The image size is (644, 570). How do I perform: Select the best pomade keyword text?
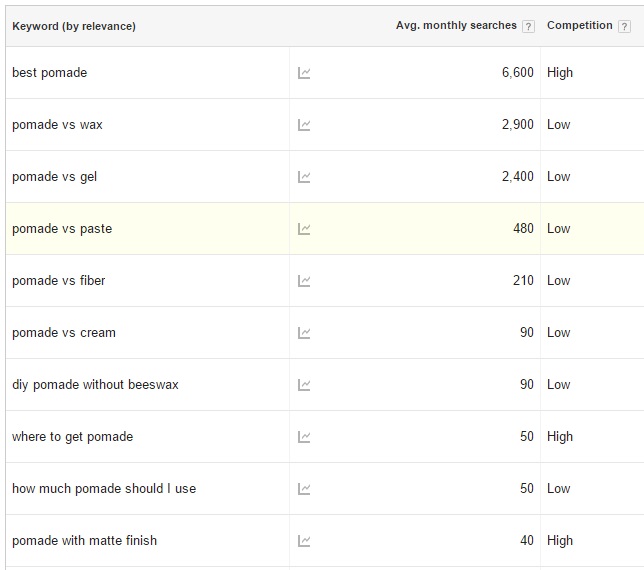49,73
